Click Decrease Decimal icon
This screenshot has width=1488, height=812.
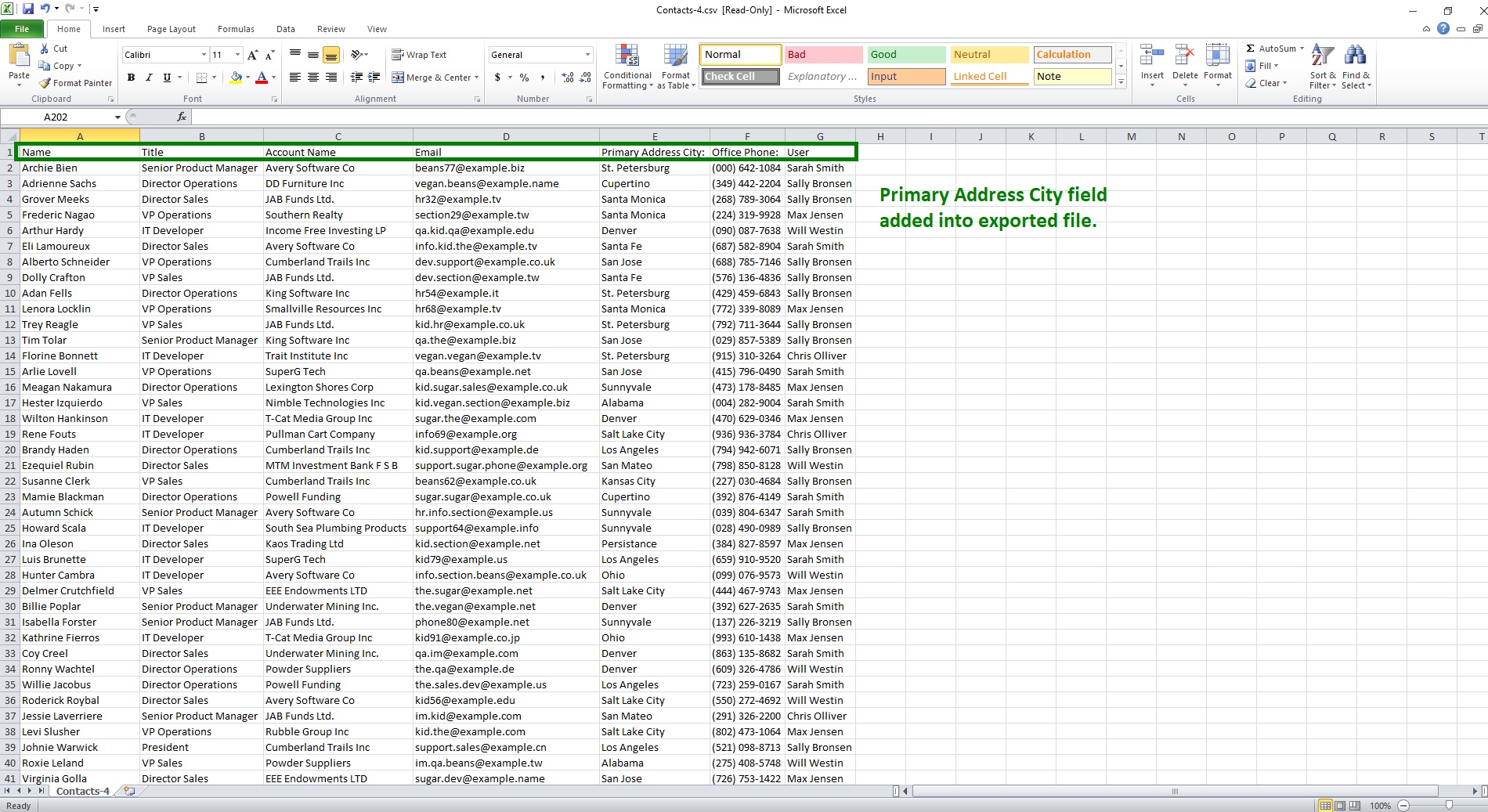(586, 78)
